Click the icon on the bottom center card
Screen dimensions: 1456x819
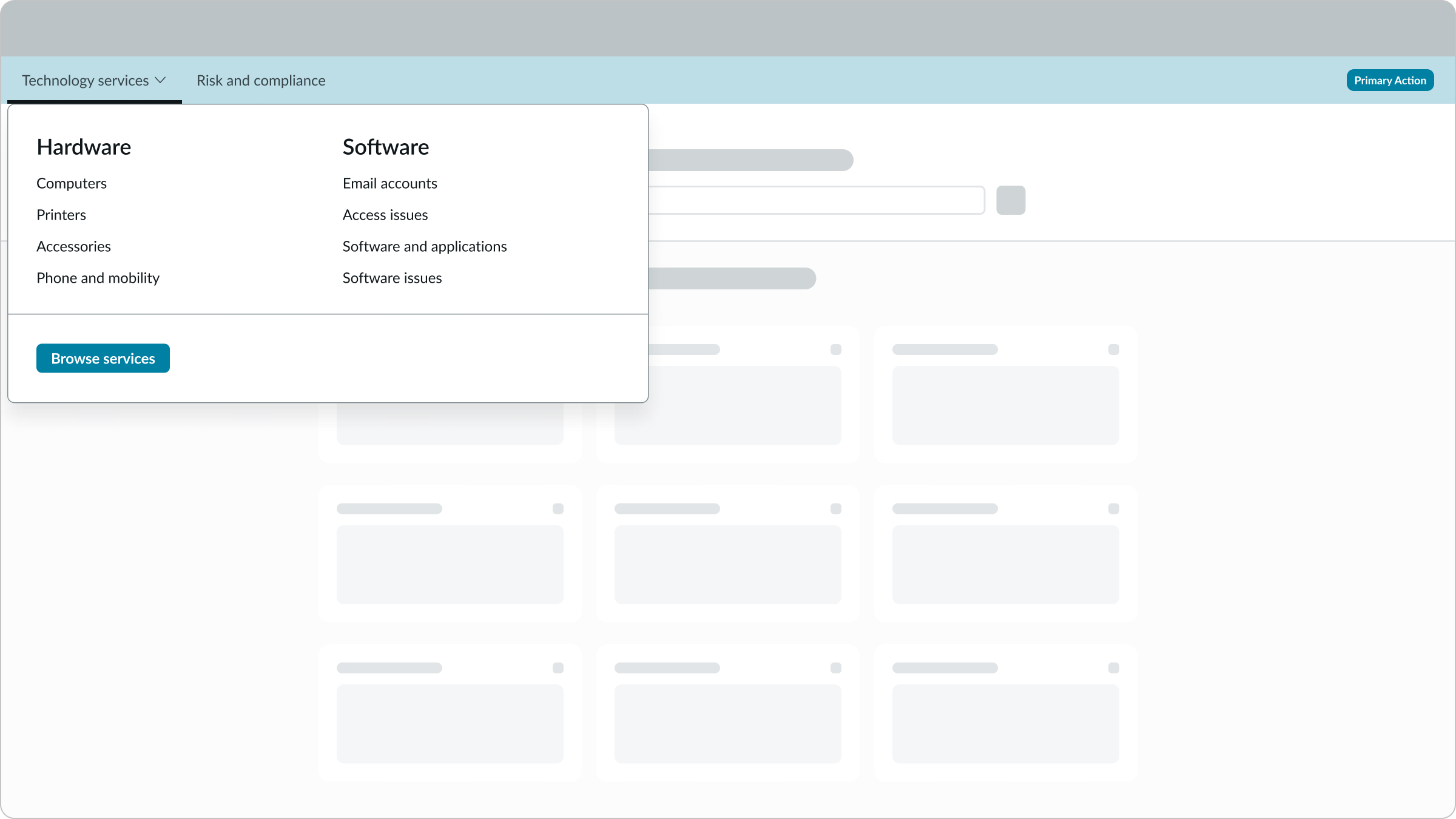click(837, 667)
